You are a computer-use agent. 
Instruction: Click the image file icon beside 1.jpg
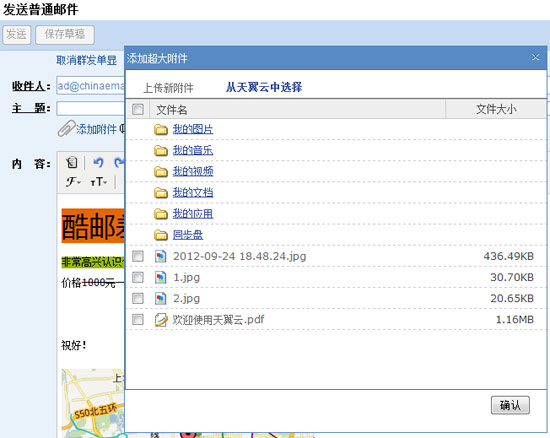point(161,277)
